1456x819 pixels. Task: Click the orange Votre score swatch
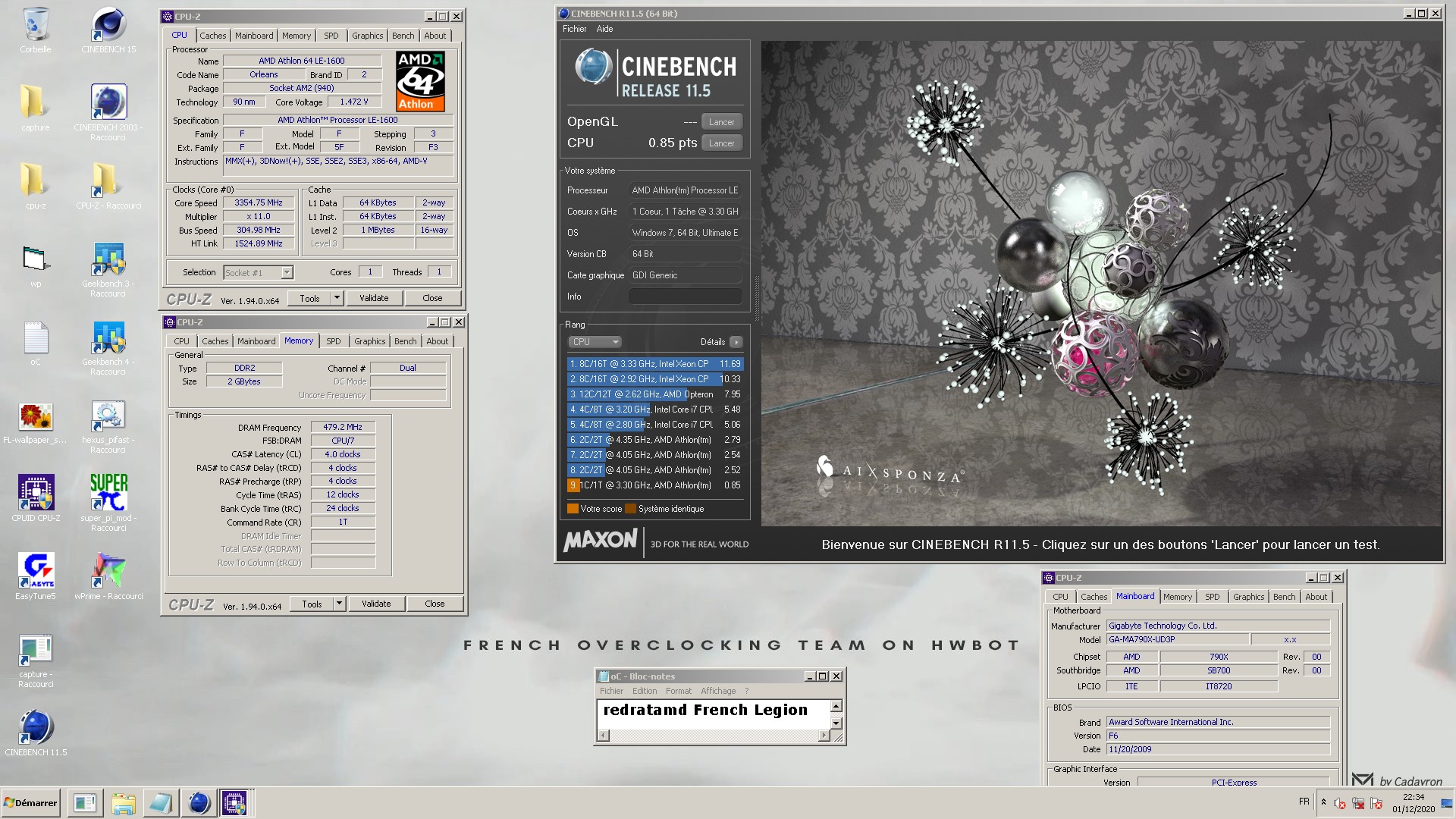click(x=573, y=509)
